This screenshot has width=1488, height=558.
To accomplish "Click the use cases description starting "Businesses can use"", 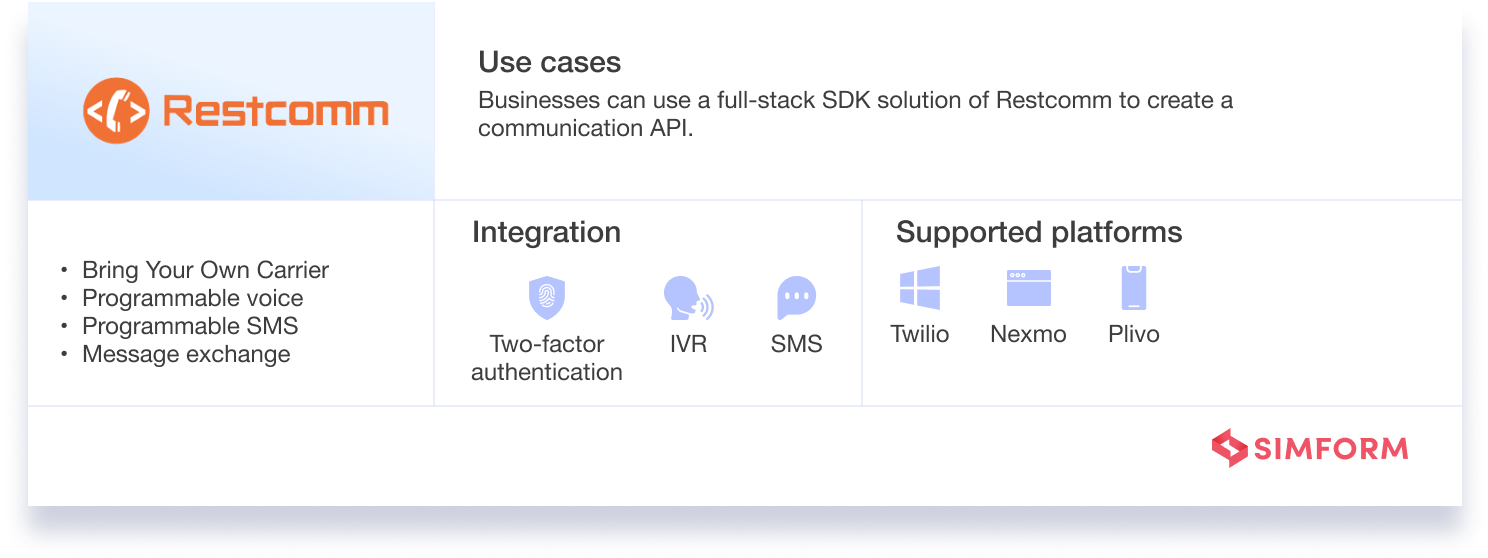I will [855, 115].
